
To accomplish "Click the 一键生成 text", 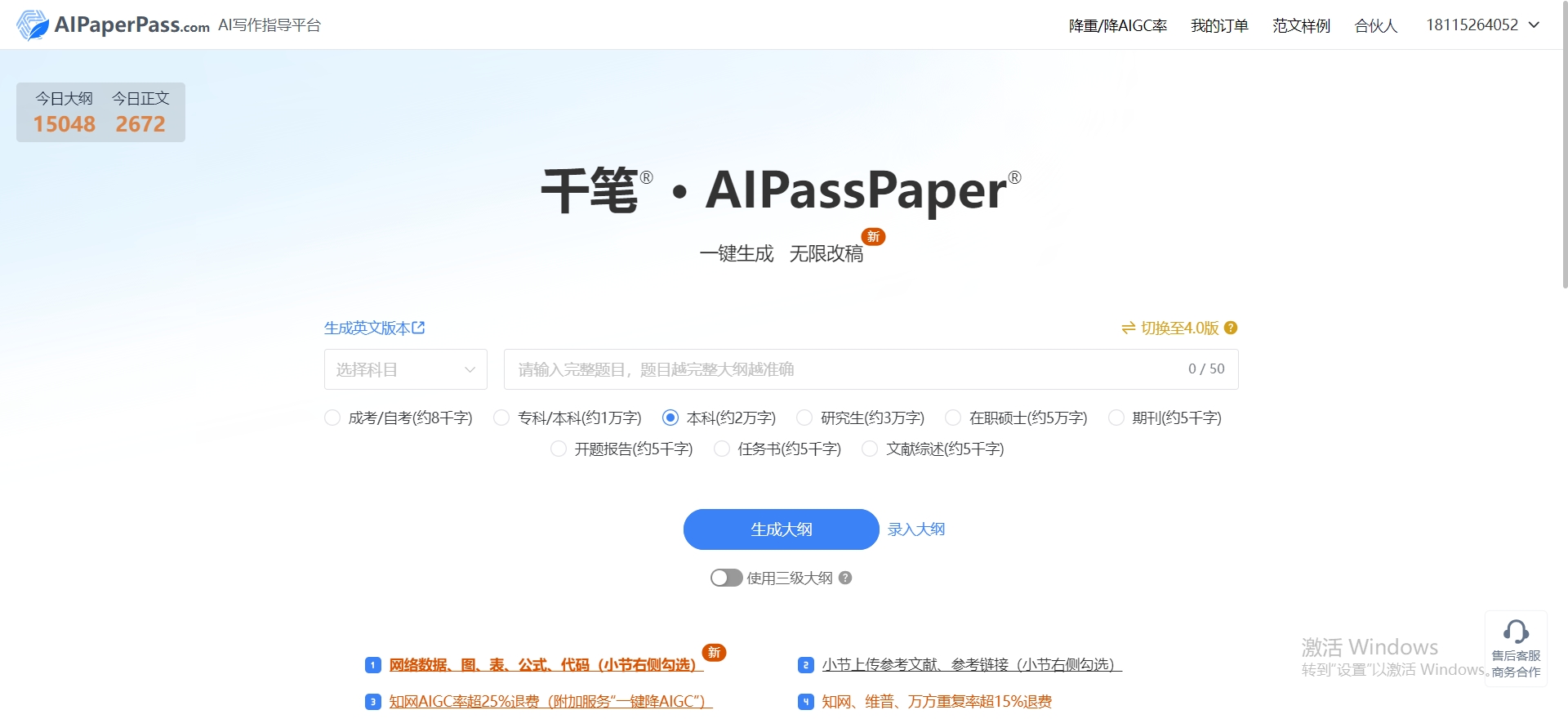I will coord(737,254).
